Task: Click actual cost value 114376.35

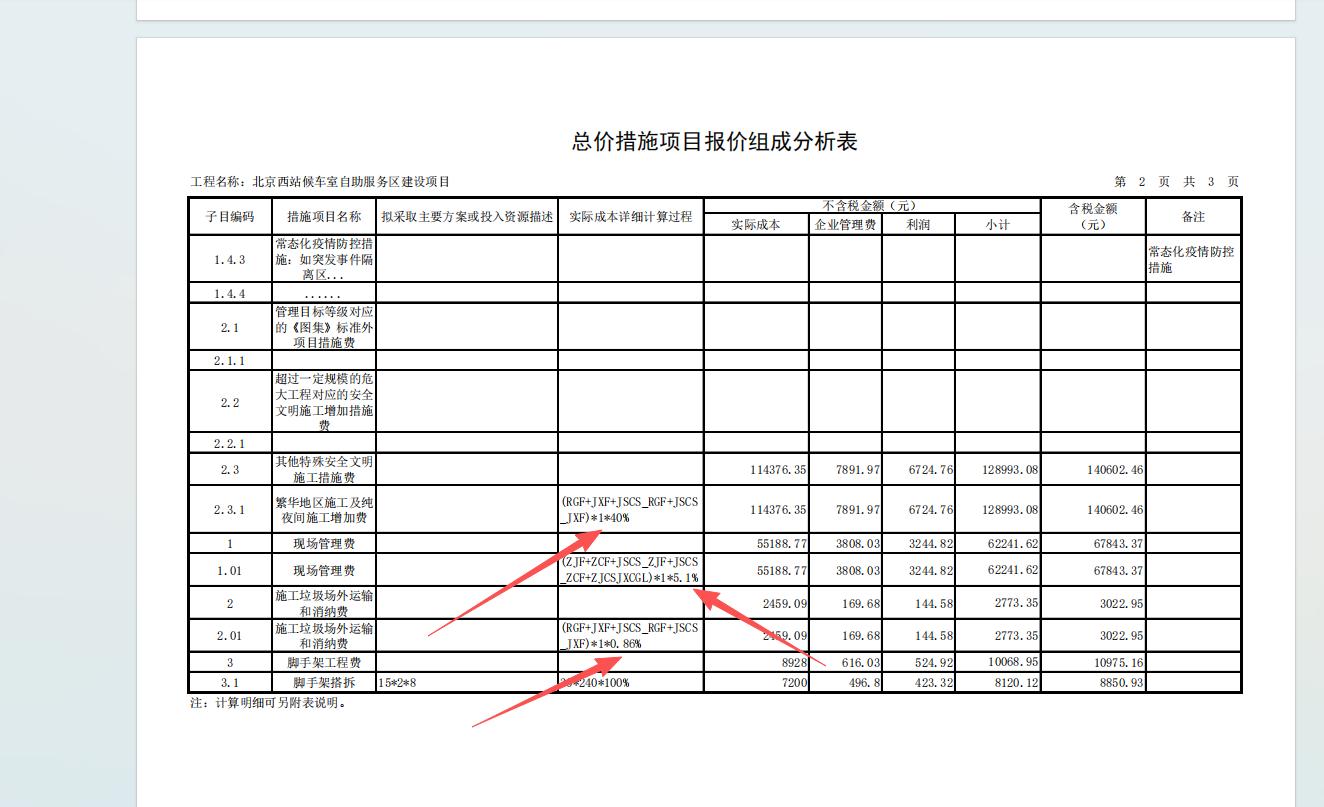Action: click(x=775, y=468)
